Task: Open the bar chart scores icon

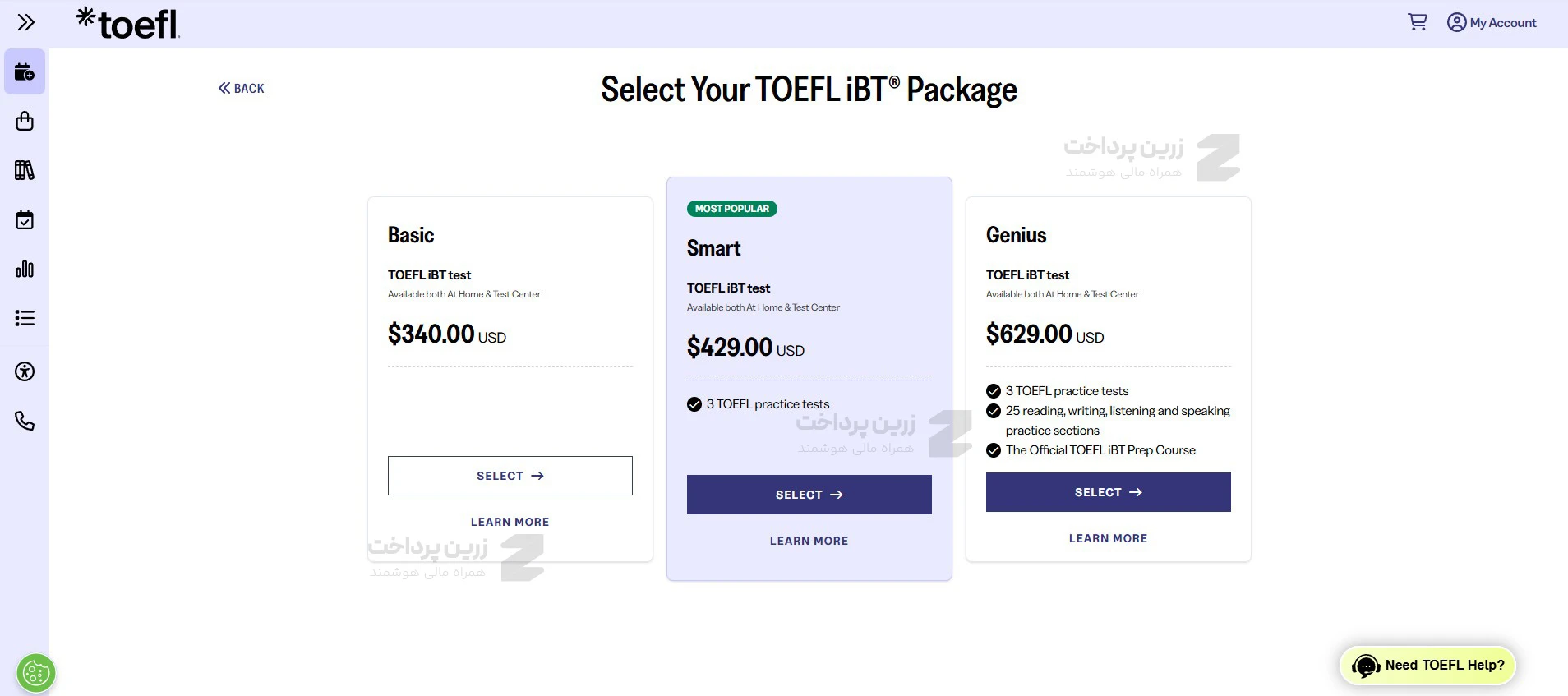Action: [x=25, y=269]
